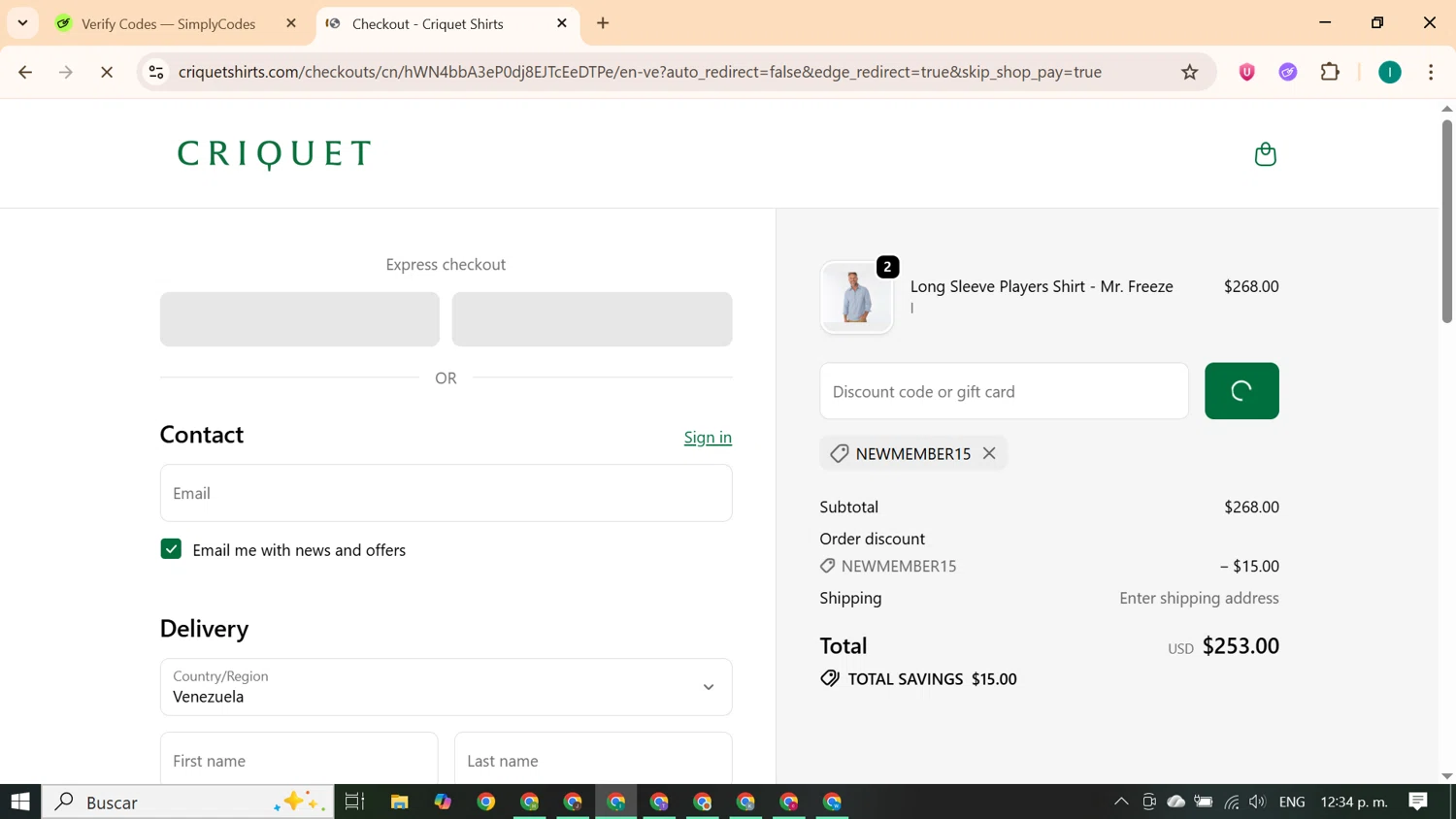Open the Windows Start menu
This screenshot has width=1456, height=819.
coord(20,802)
